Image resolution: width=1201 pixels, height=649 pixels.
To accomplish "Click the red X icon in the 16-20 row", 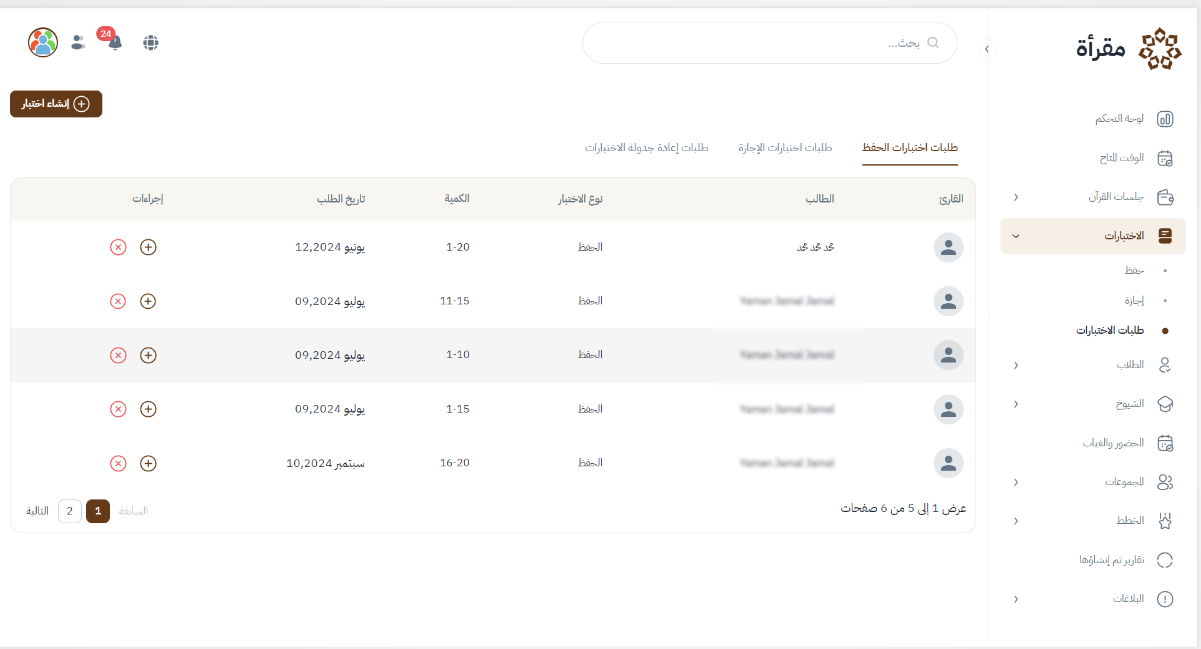I will pos(118,463).
